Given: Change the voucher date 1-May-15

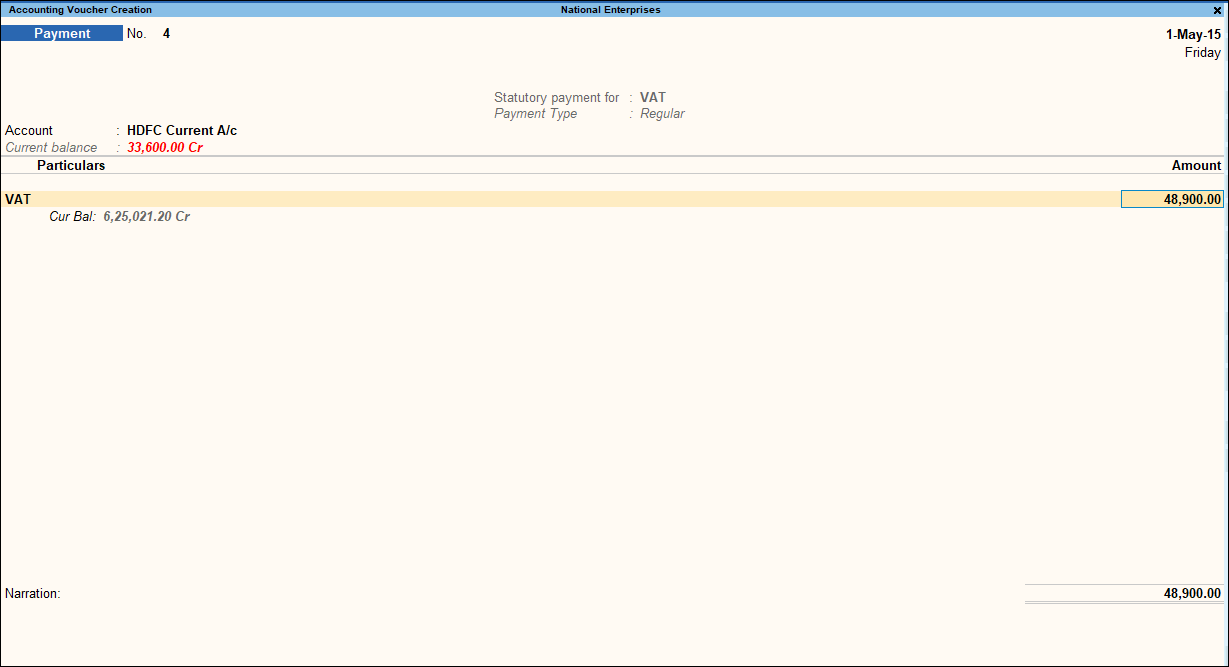Looking at the screenshot, I should pos(1193,34).
